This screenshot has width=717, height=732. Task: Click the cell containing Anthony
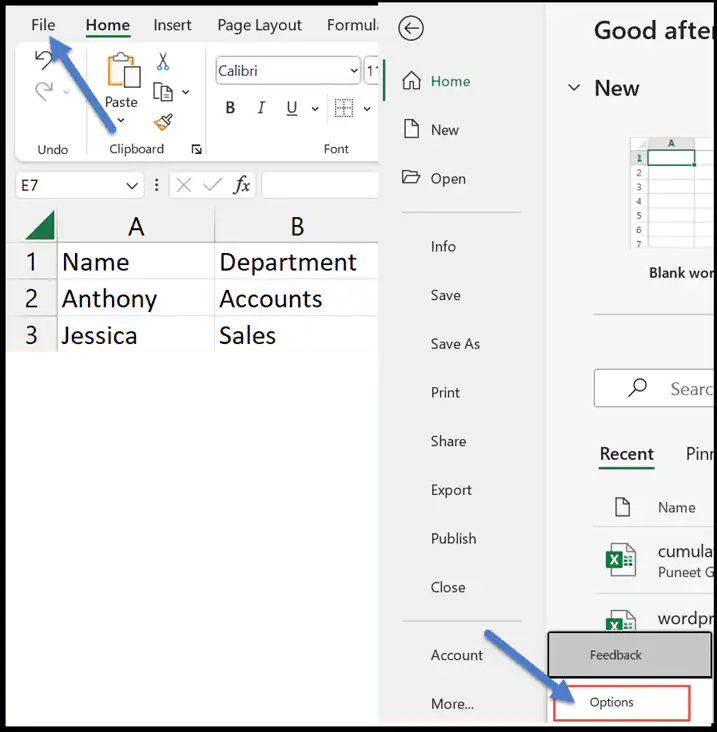tap(136, 298)
